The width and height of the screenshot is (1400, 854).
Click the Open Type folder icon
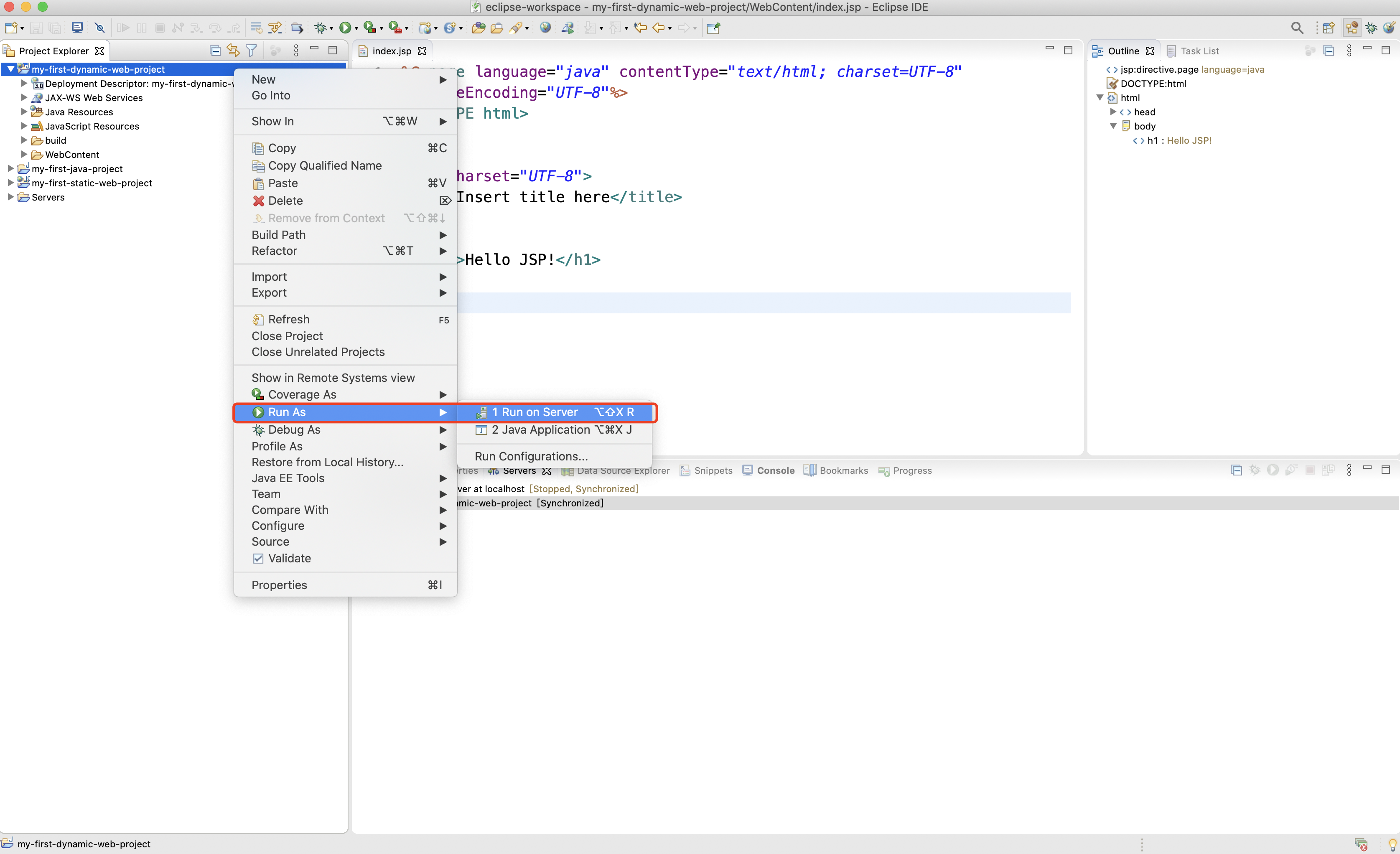click(479, 27)
